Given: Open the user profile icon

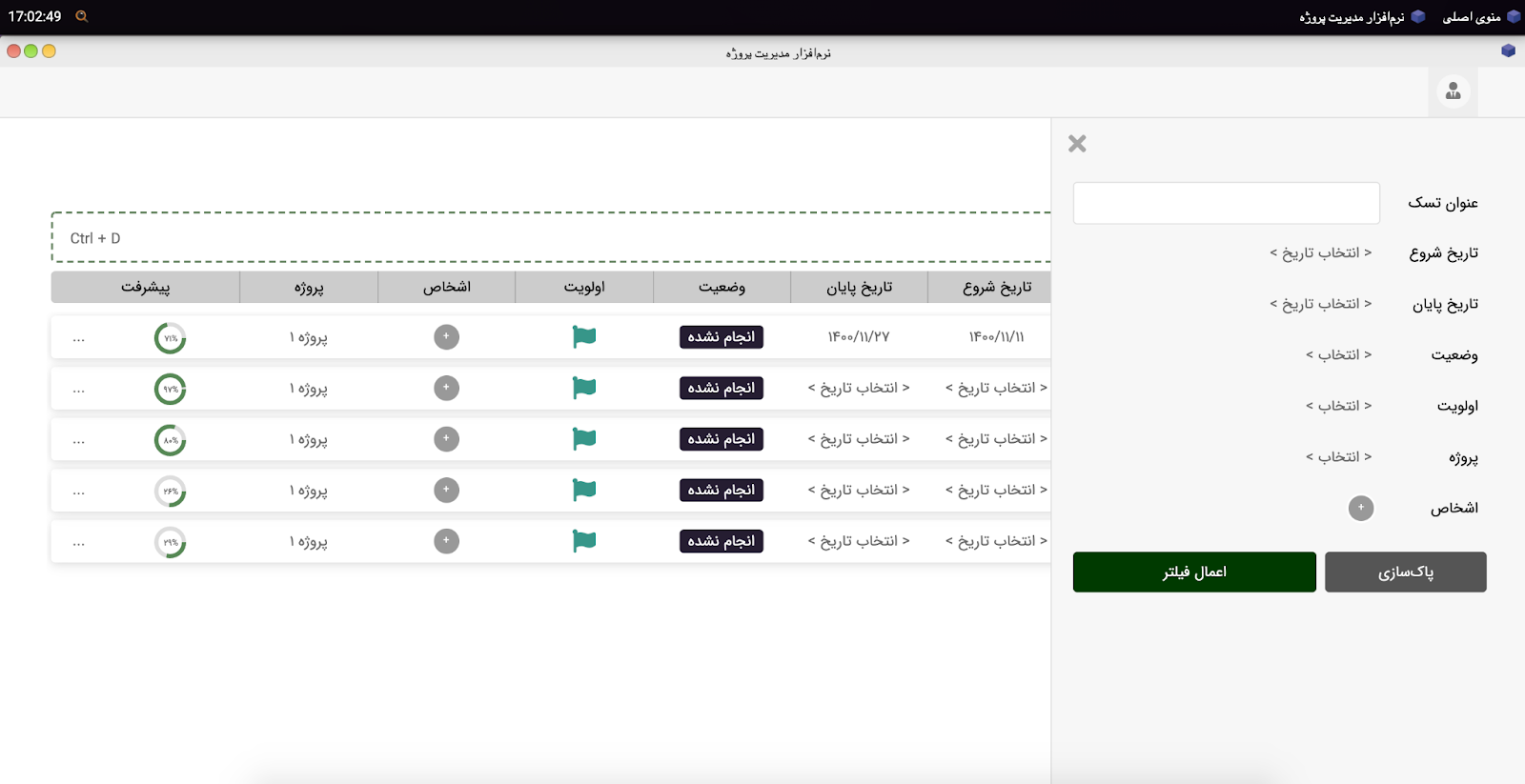Looking at the screenshot, I should click(x=1453, y=91).
